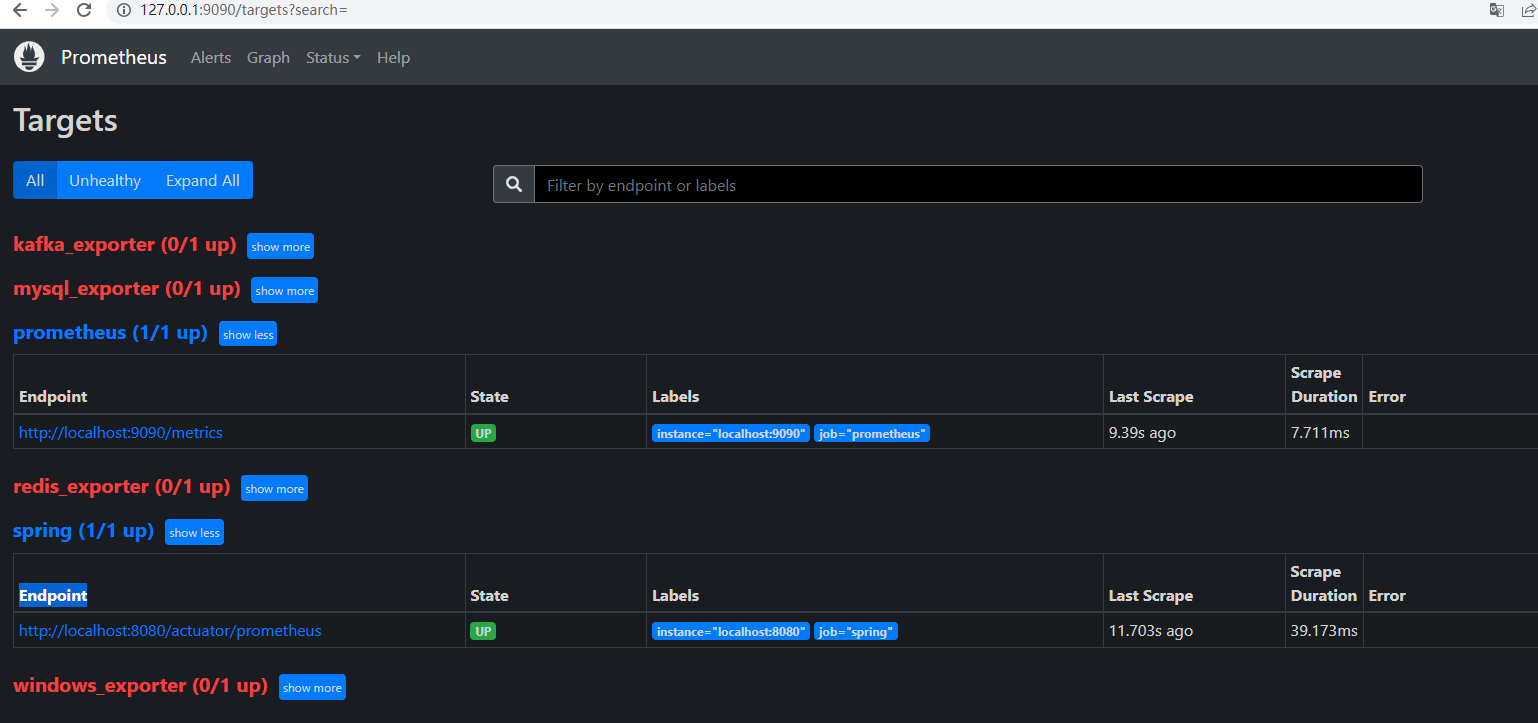Open the Graph page
Image resolution: width=1538 pixels, height=723 pixels.
(x=268, y=58)
